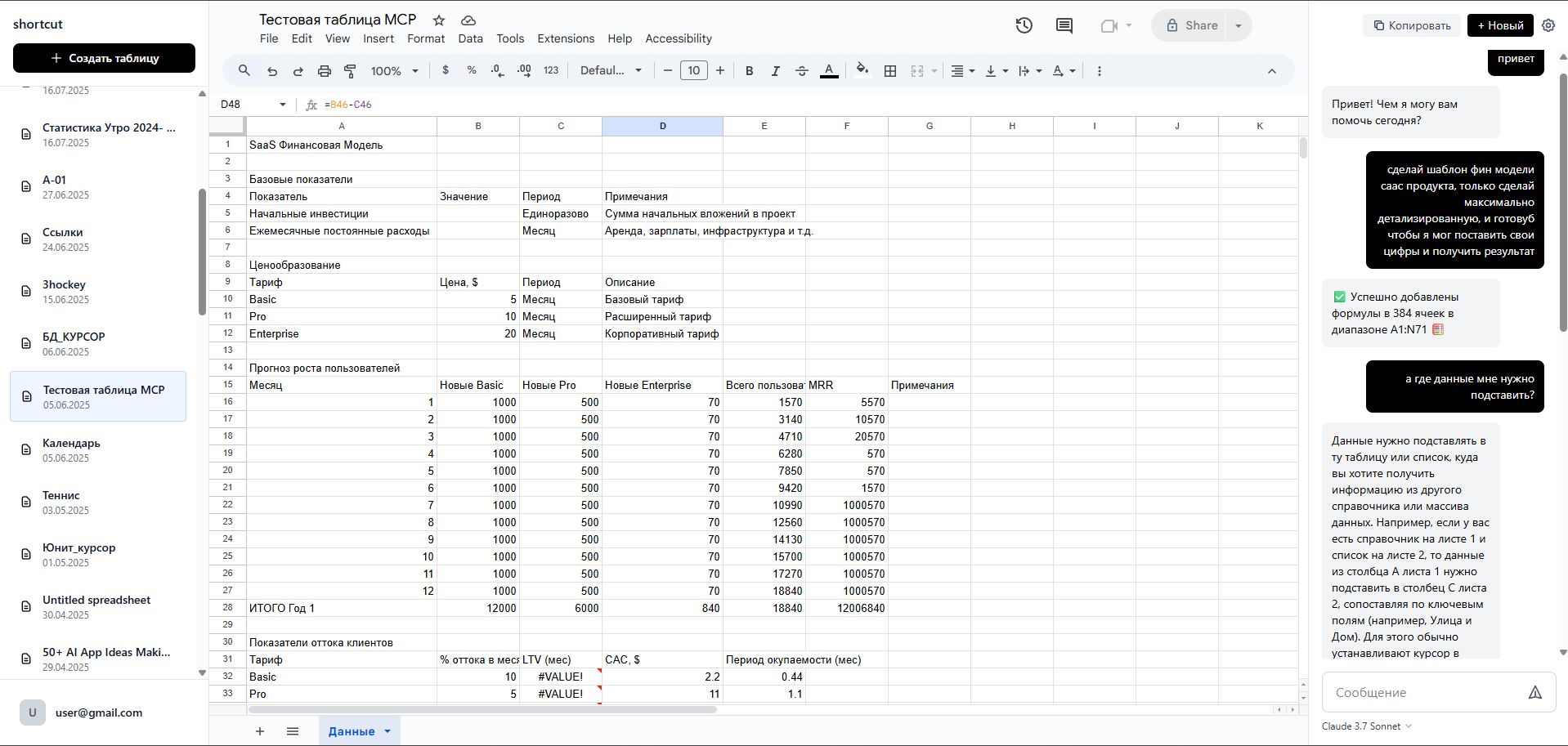The height and width of the screenshot is (746, 1568).
Task: Print the spreadsheet
Action: pyautogui.click(x=325, y=71)
